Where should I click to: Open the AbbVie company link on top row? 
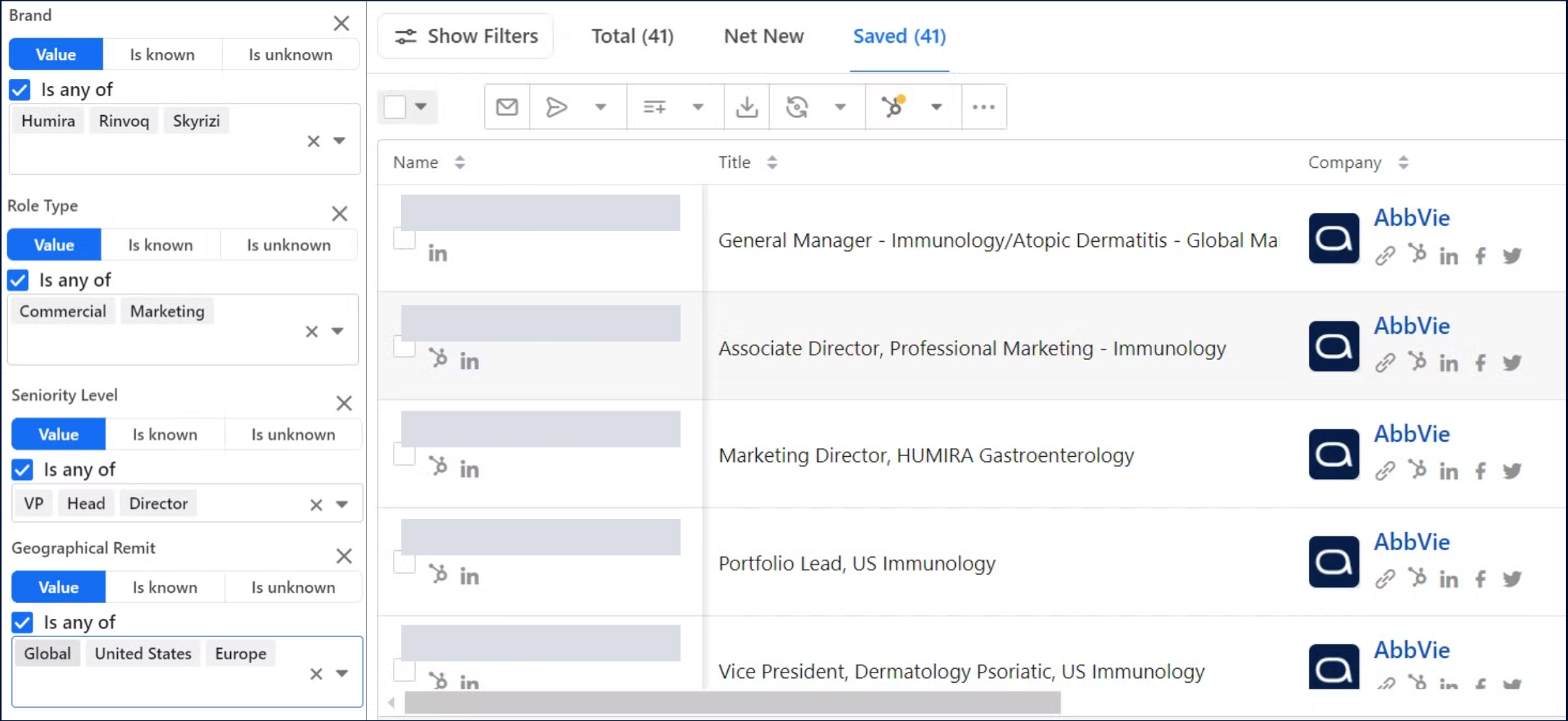point(1411,217)
